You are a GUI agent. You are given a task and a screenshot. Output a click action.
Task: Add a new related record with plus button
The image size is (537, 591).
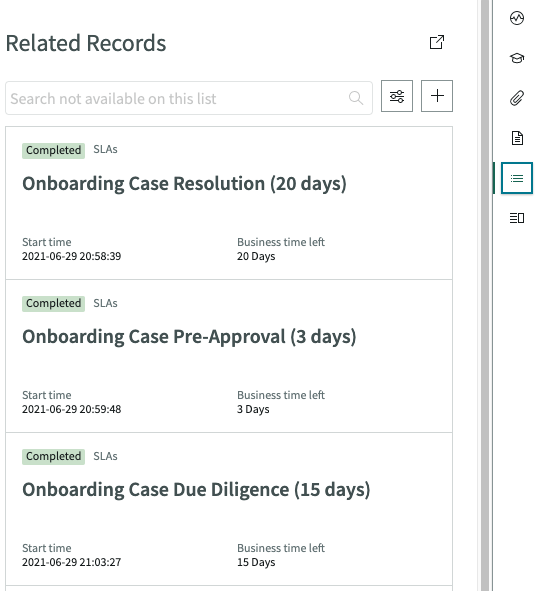pyautogui.click(x=437, y=96)
